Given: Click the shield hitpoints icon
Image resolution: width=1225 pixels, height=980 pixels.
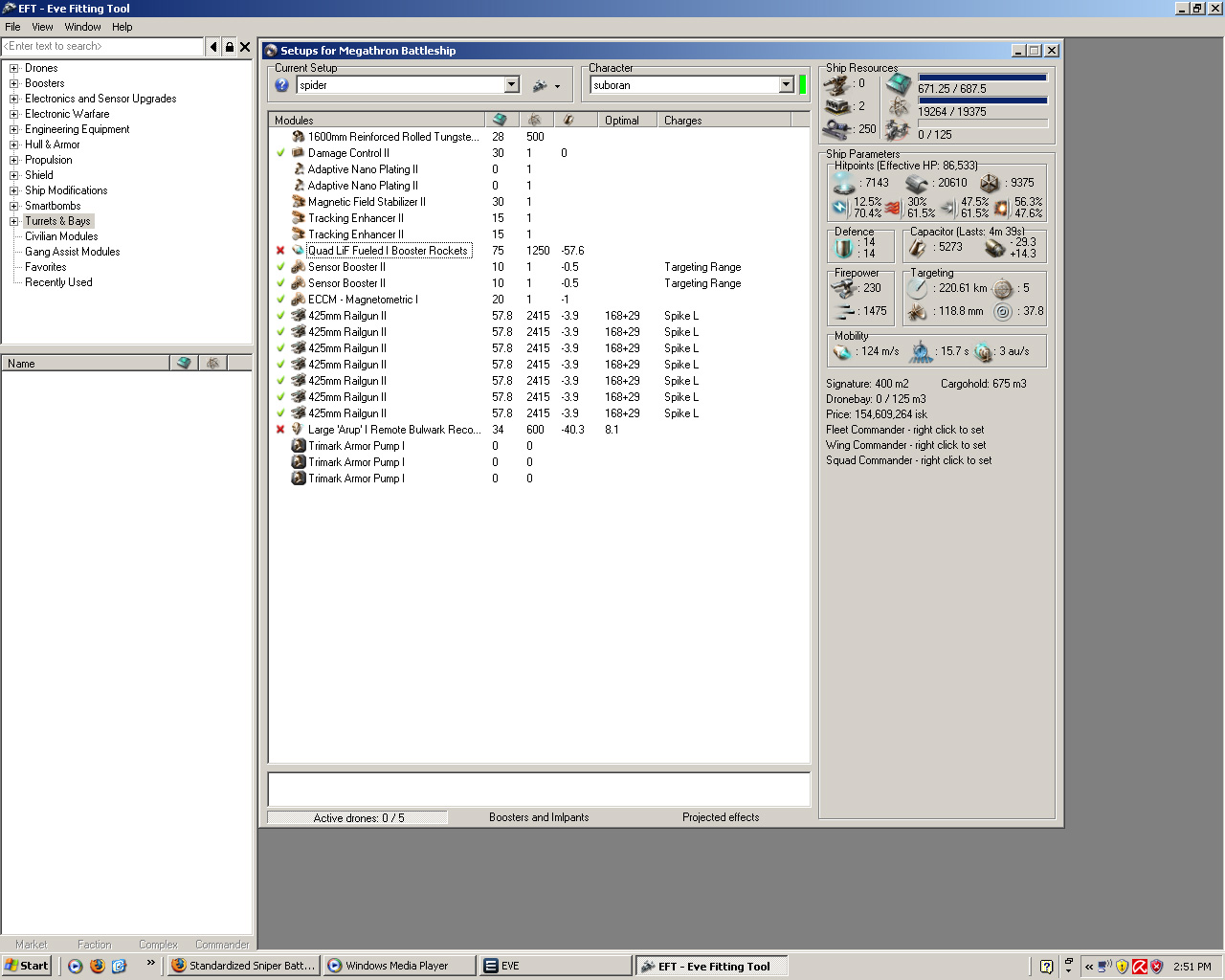Looking at the screenshot, I should tap(843, 183).
